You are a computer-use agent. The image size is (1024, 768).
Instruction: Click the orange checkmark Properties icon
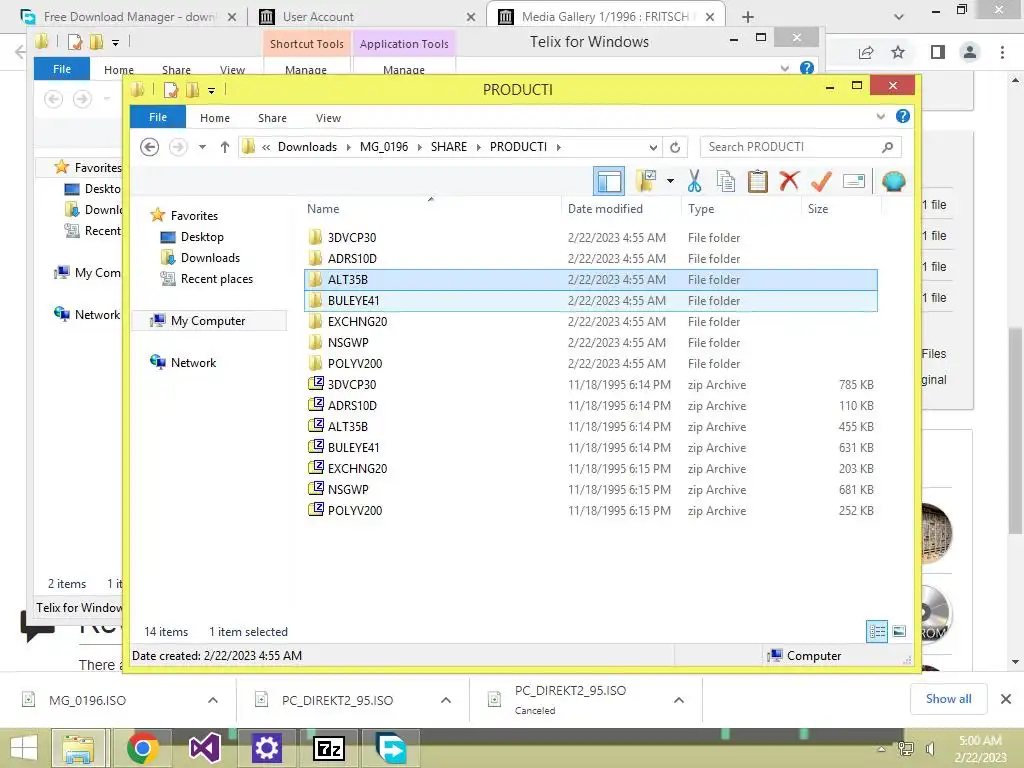821,181
